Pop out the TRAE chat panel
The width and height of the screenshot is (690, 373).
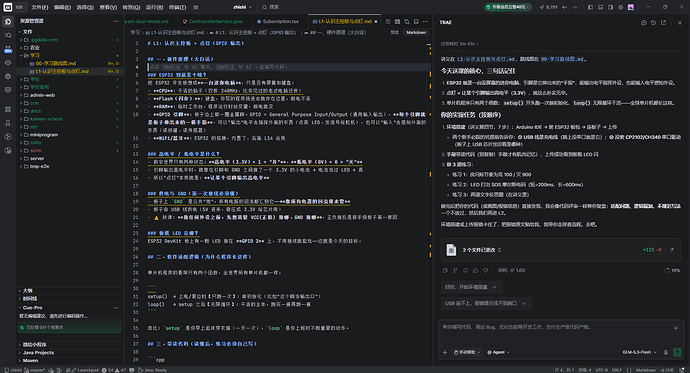coord(663,22)
